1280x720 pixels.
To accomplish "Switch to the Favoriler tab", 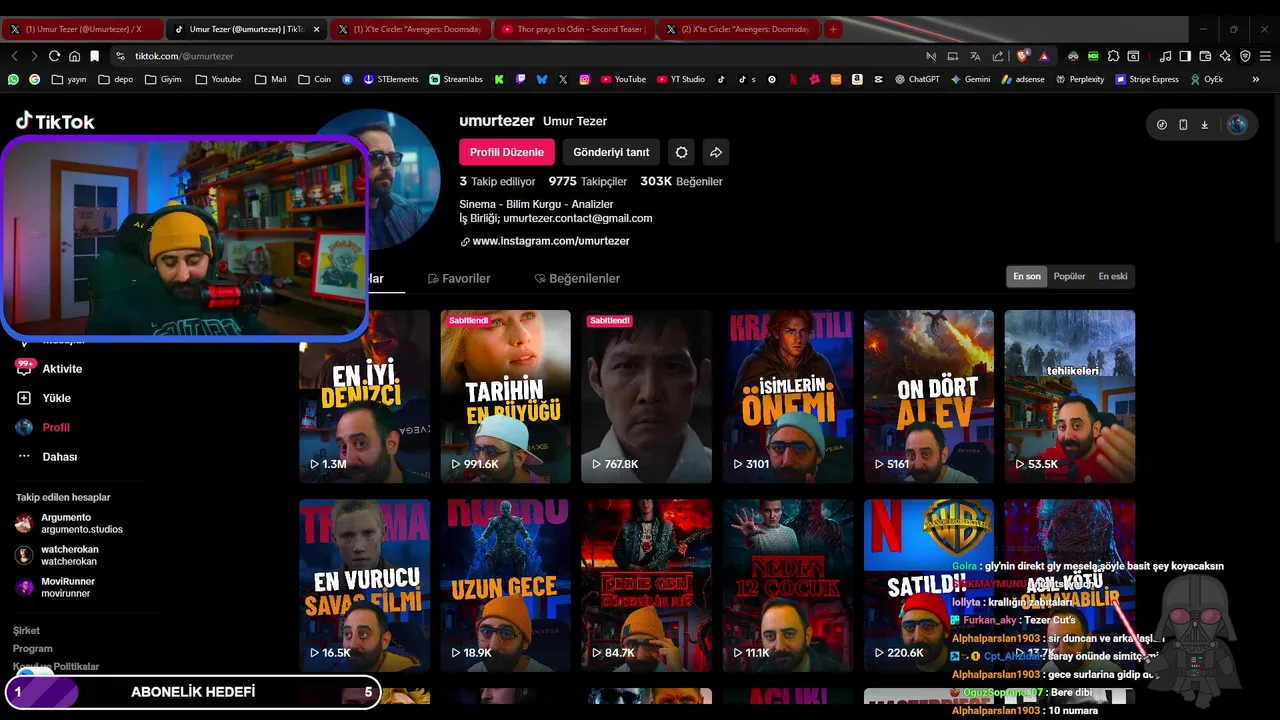I will (x=459, y=278).
